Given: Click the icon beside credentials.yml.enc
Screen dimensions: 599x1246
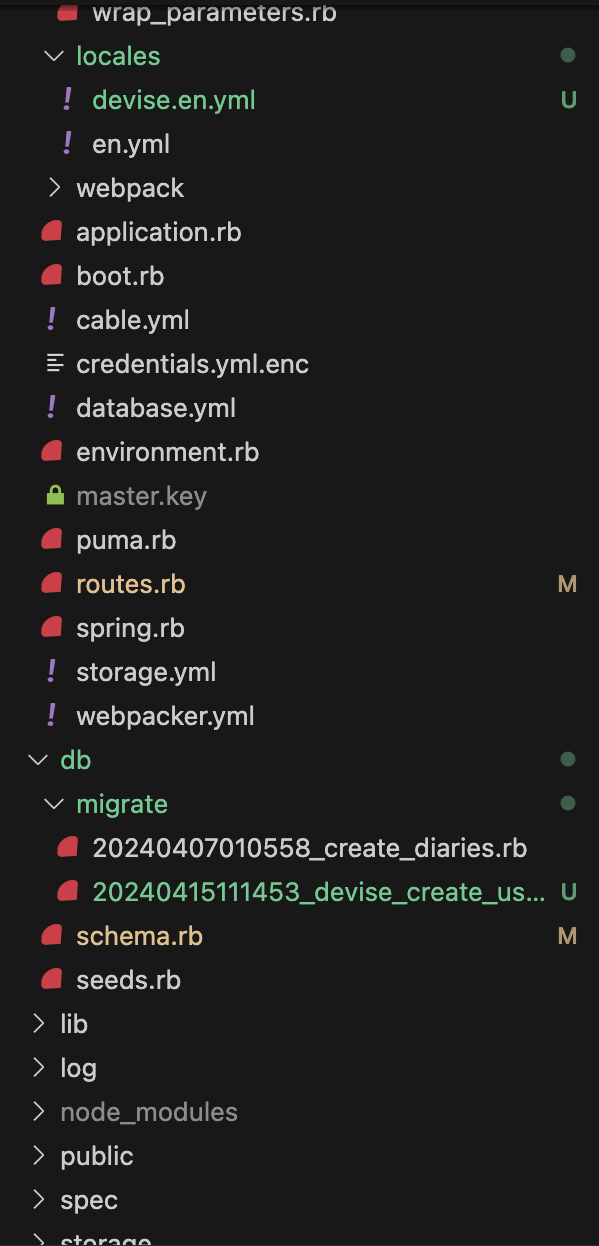Looking at the screenshot, I should (x=51, y=363).
